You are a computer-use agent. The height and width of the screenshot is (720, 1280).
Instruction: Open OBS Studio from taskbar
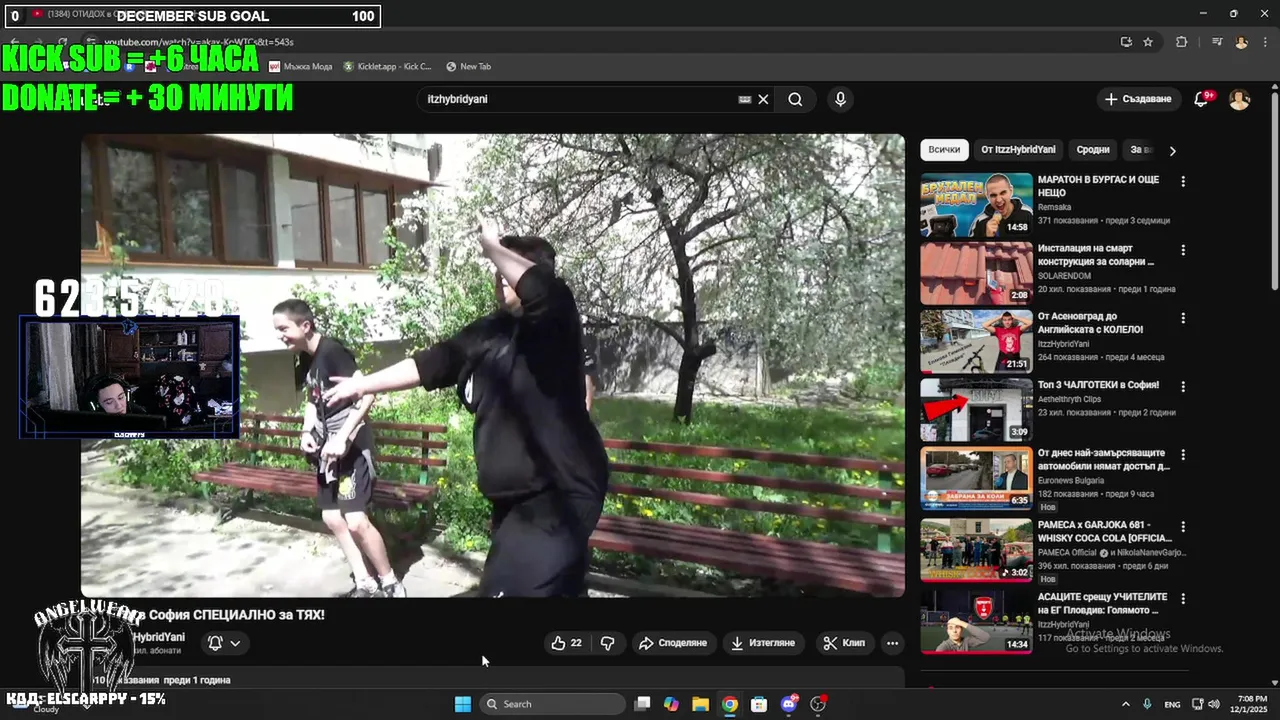pyautogui.click(x=818, y=704)
